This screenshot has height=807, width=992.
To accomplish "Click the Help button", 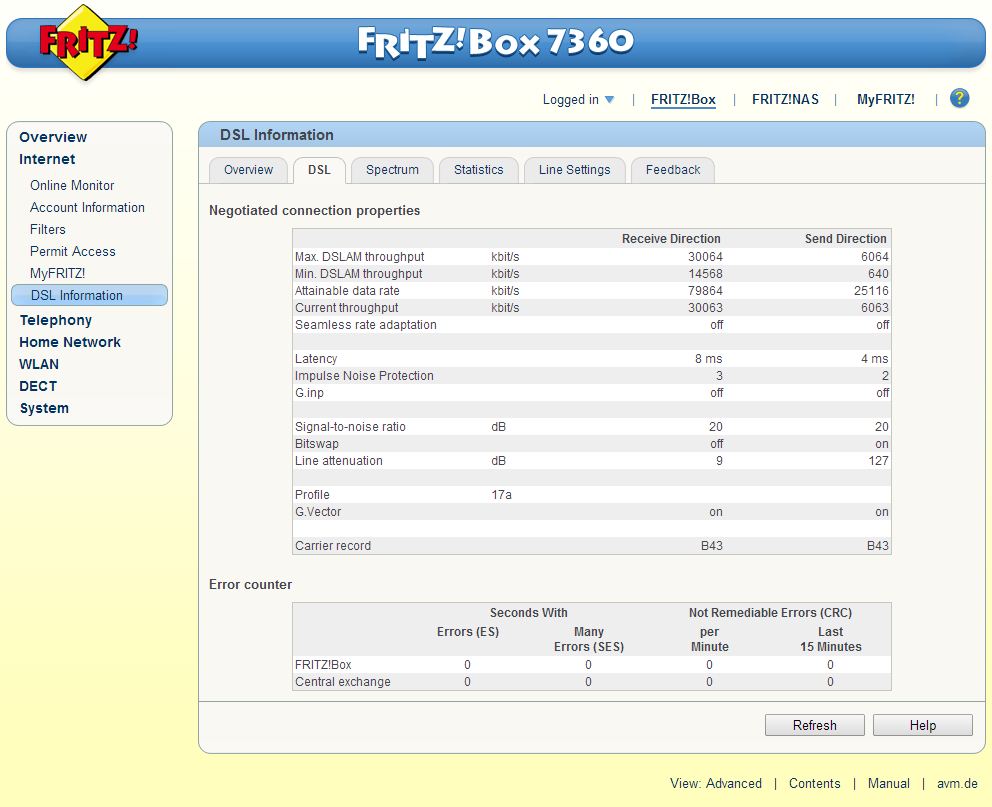I will 922,725.
